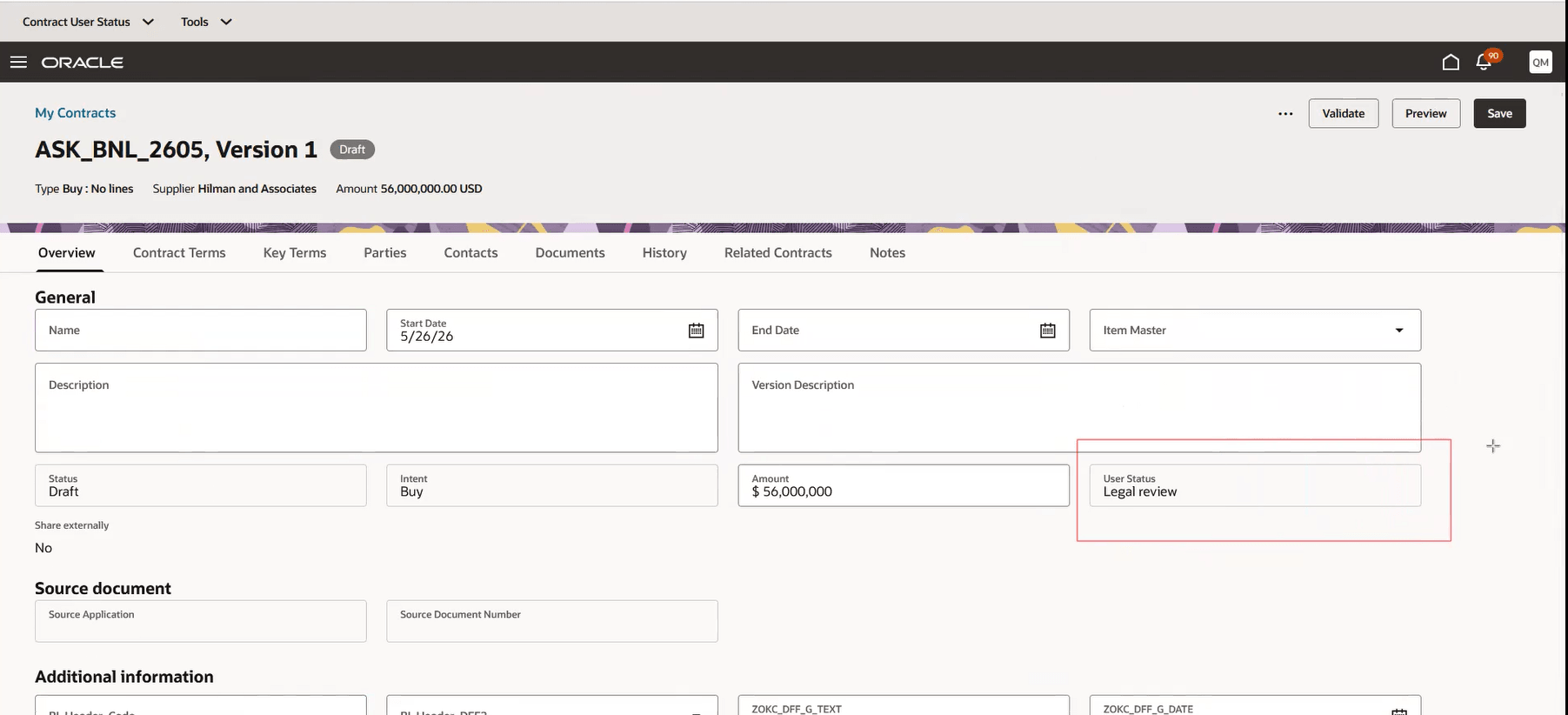Click the header amount 56,000,000.00 USD

tap(431, 189)
